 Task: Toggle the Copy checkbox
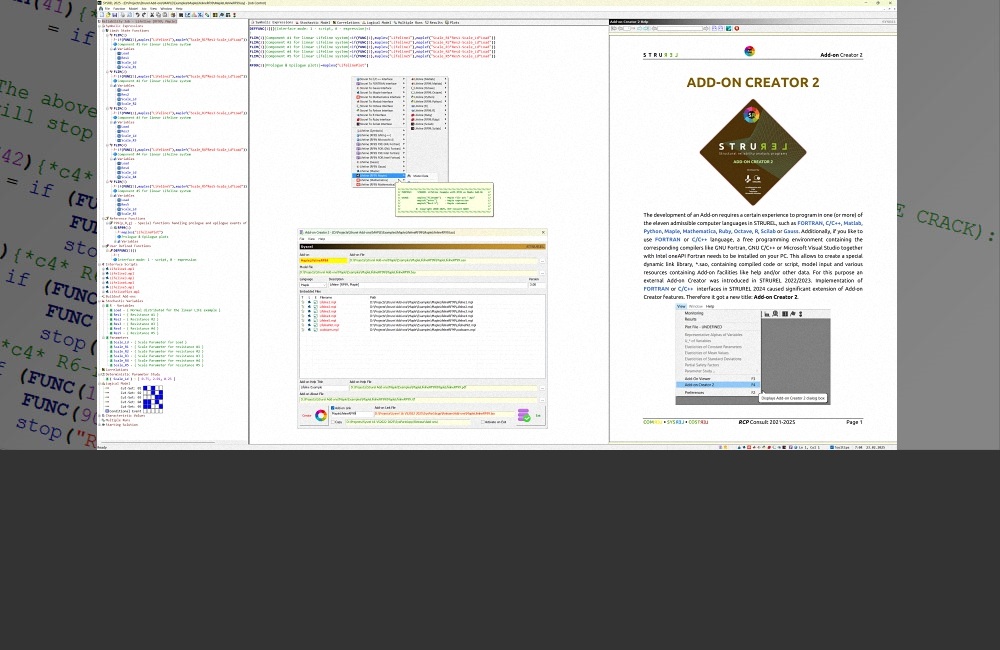pos(333,422)
